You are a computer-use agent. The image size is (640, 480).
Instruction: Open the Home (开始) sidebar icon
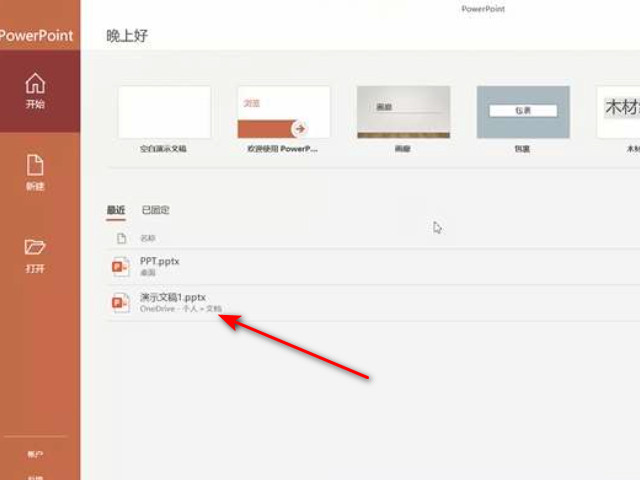(36, 91)
